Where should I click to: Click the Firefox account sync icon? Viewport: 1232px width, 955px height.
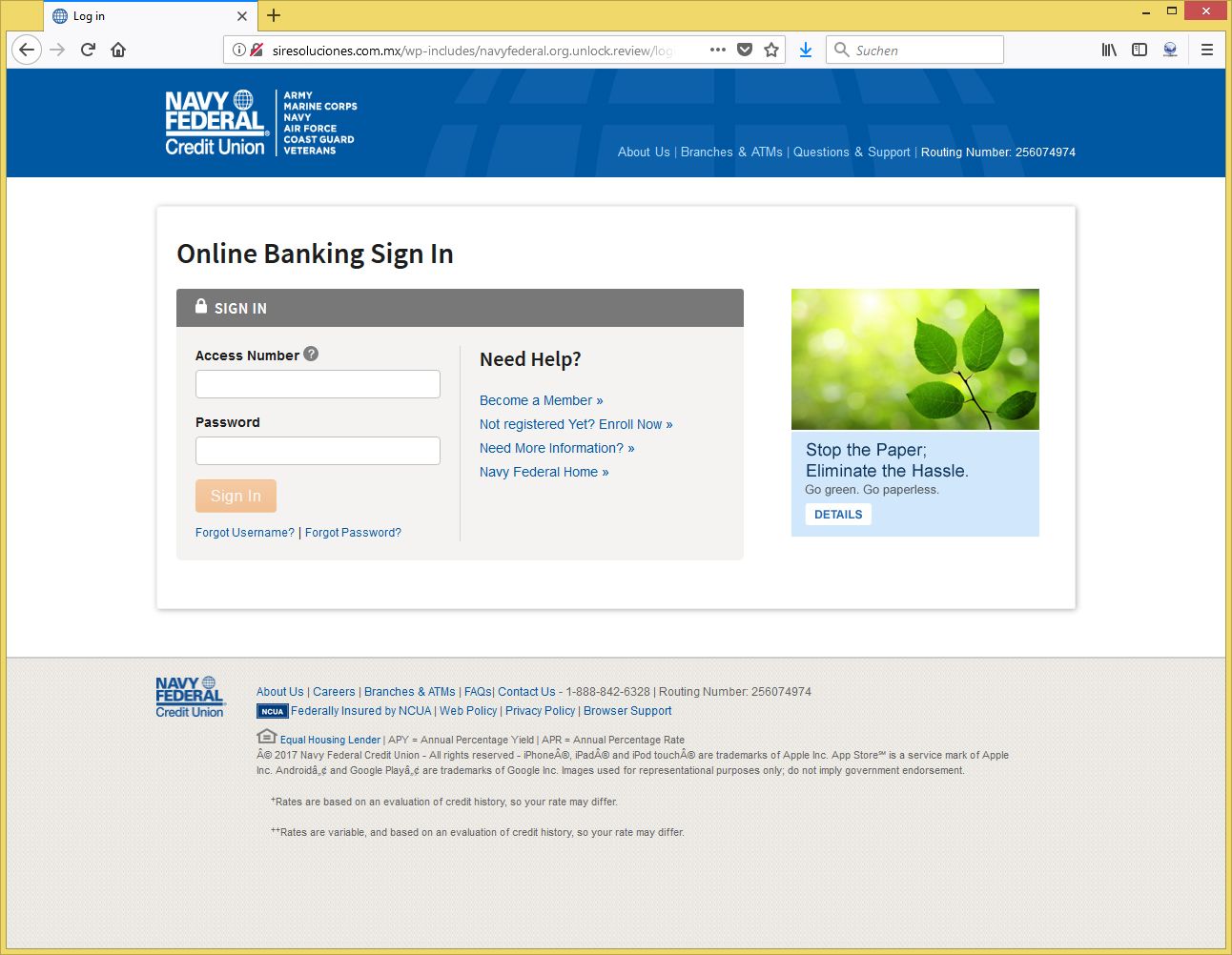point(1170,50)
